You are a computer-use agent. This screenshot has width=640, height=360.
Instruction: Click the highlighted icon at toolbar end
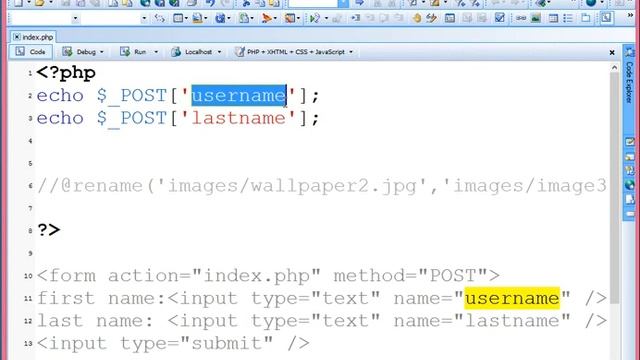(607, 18)
